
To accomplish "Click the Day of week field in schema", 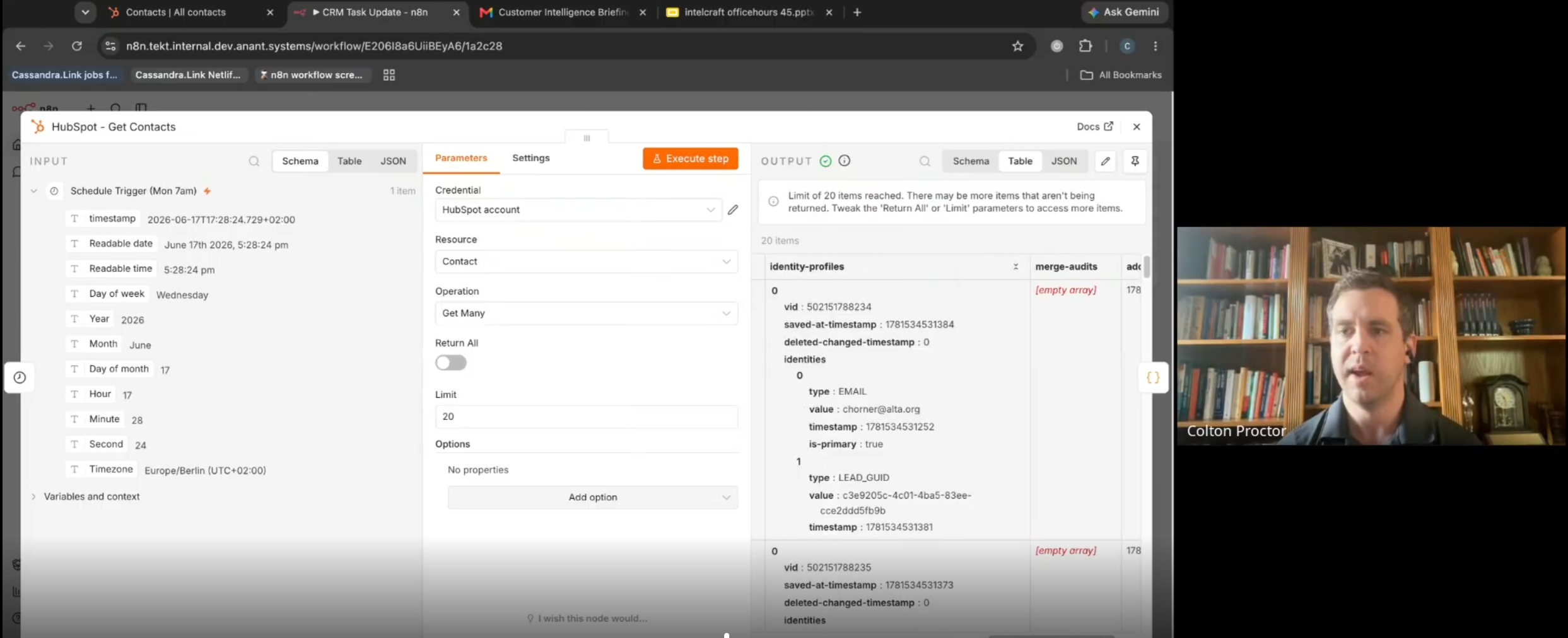I will 107,294.
